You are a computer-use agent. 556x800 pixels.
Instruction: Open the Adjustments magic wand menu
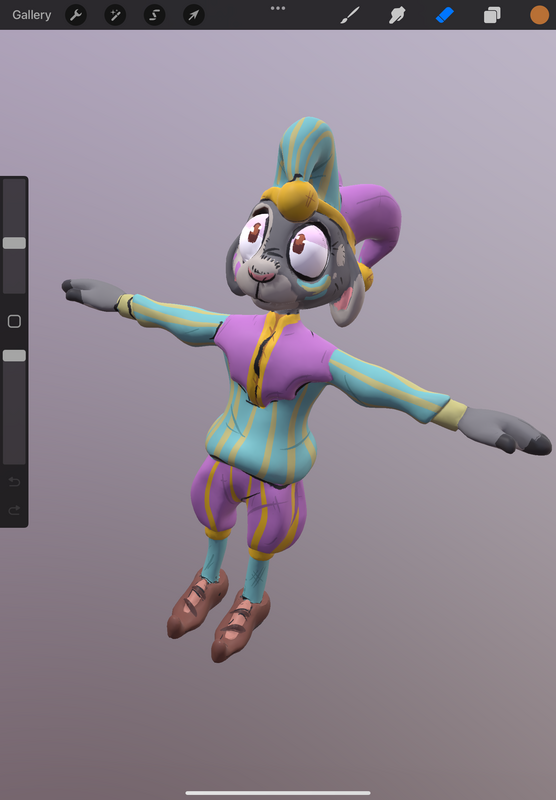pos(115,15)
